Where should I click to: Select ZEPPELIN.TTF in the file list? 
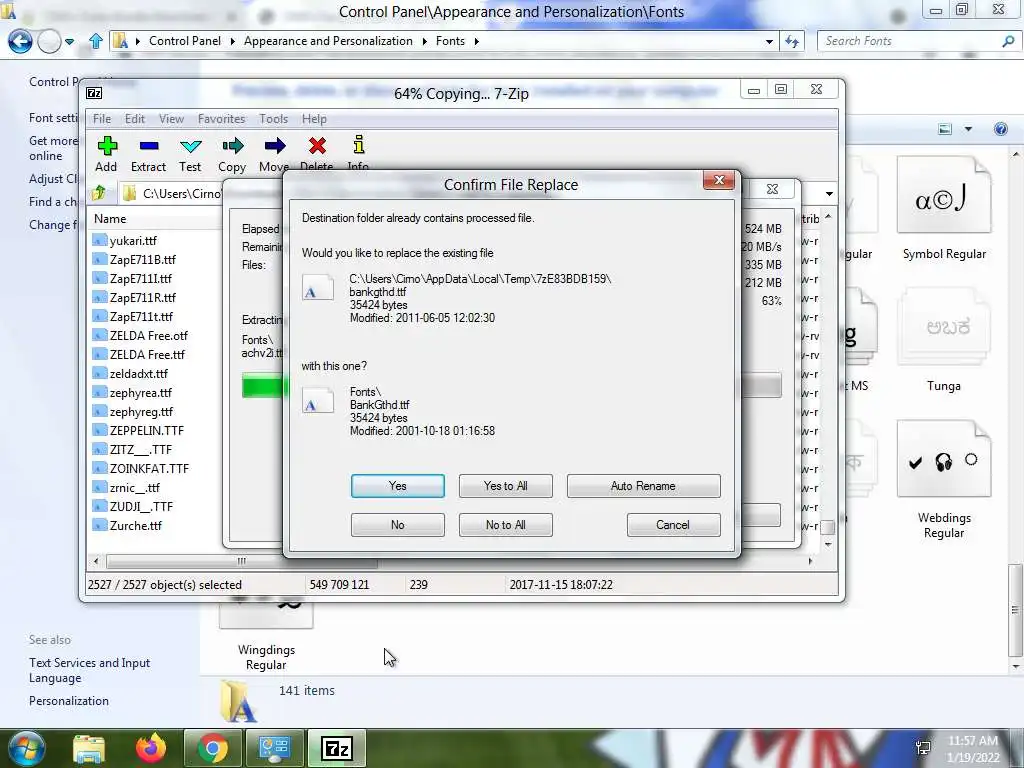146,430
